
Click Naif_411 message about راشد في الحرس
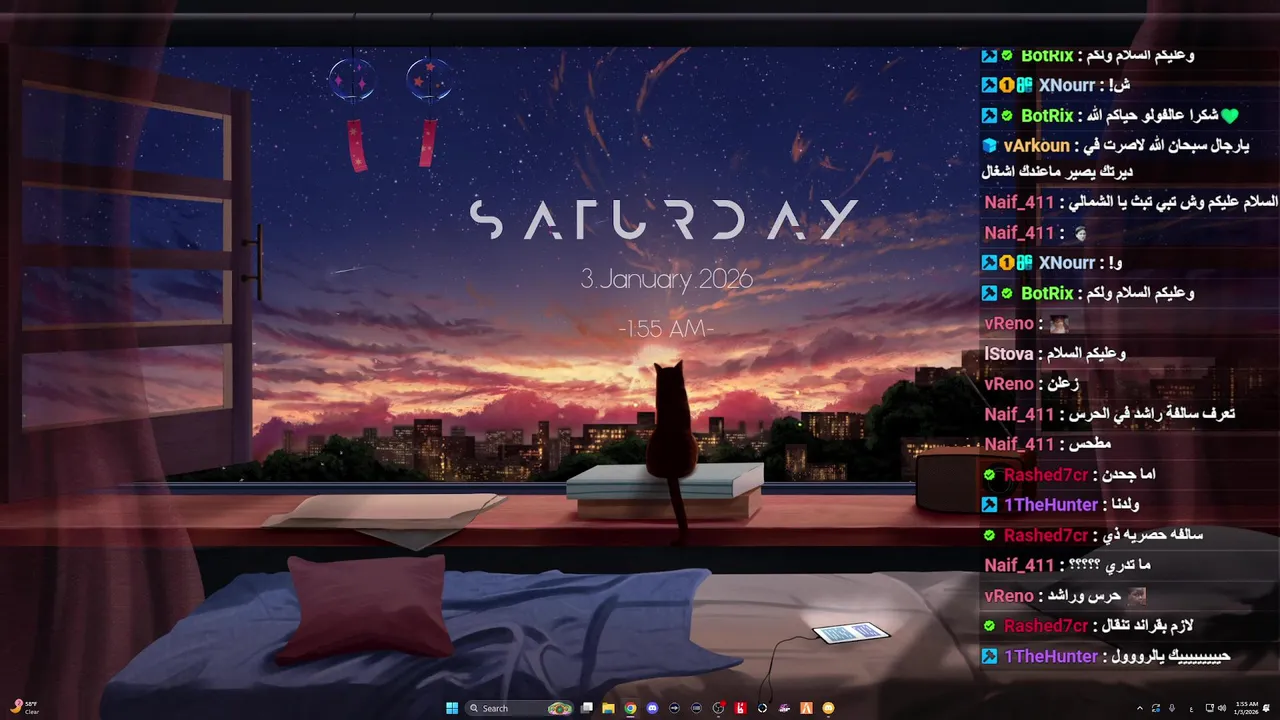point(1110,414)
